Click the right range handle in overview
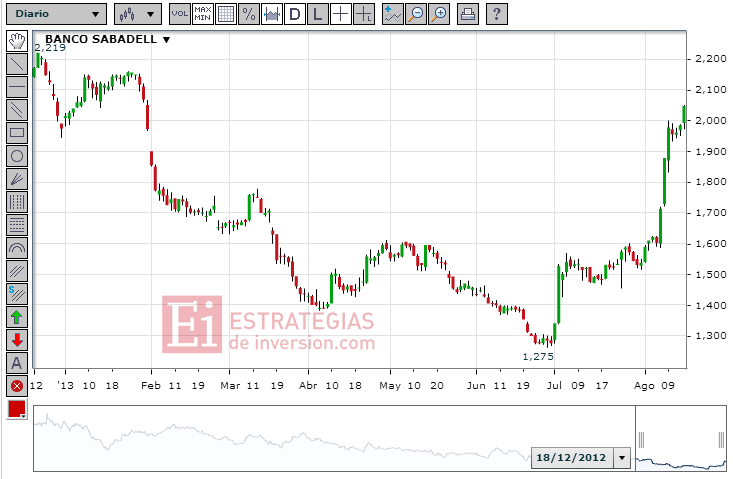Image resolution: width=733 pixels, height=479 pixels. click(x=722, y=440)
